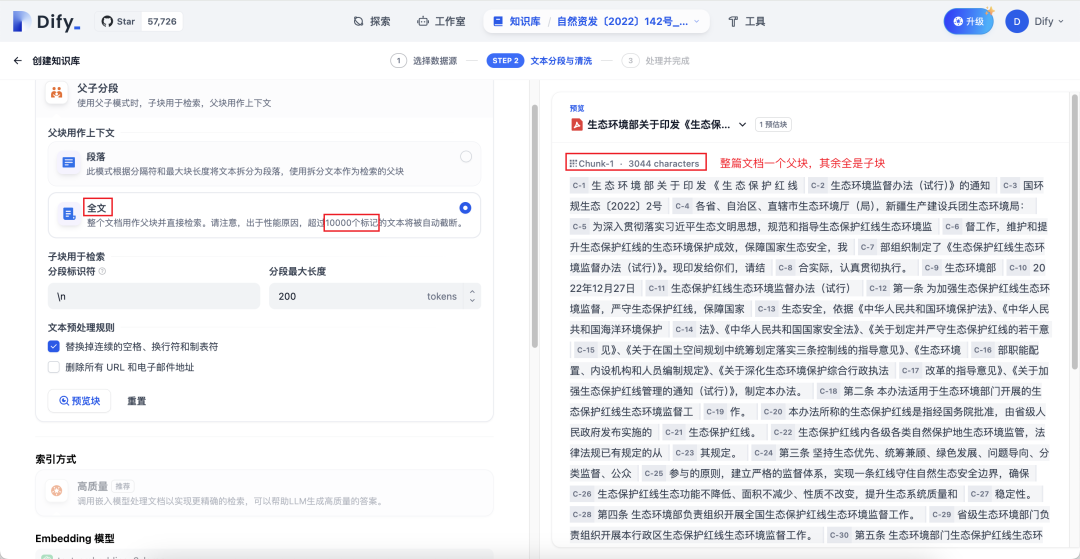This screenshot has width=1080, height=559.
Task: Click the 升级 upgrade button
Action: click(x=968, y=21)
